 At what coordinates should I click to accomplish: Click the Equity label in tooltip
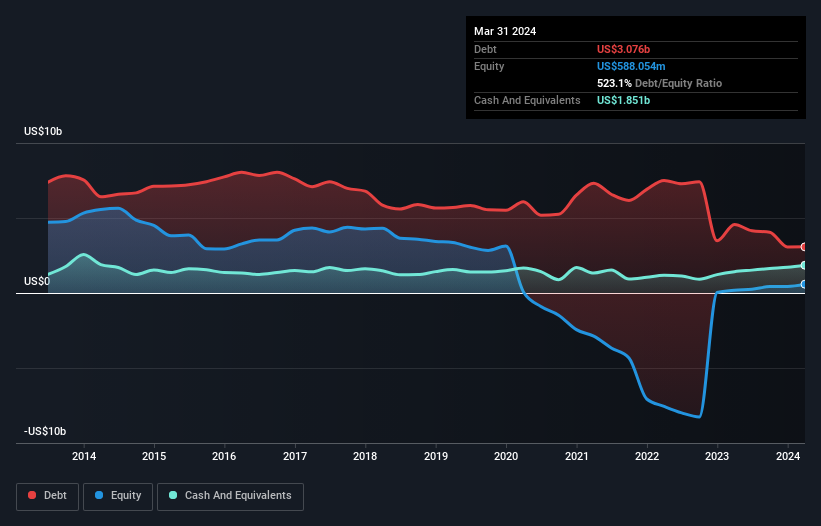[x=489, y=66]
